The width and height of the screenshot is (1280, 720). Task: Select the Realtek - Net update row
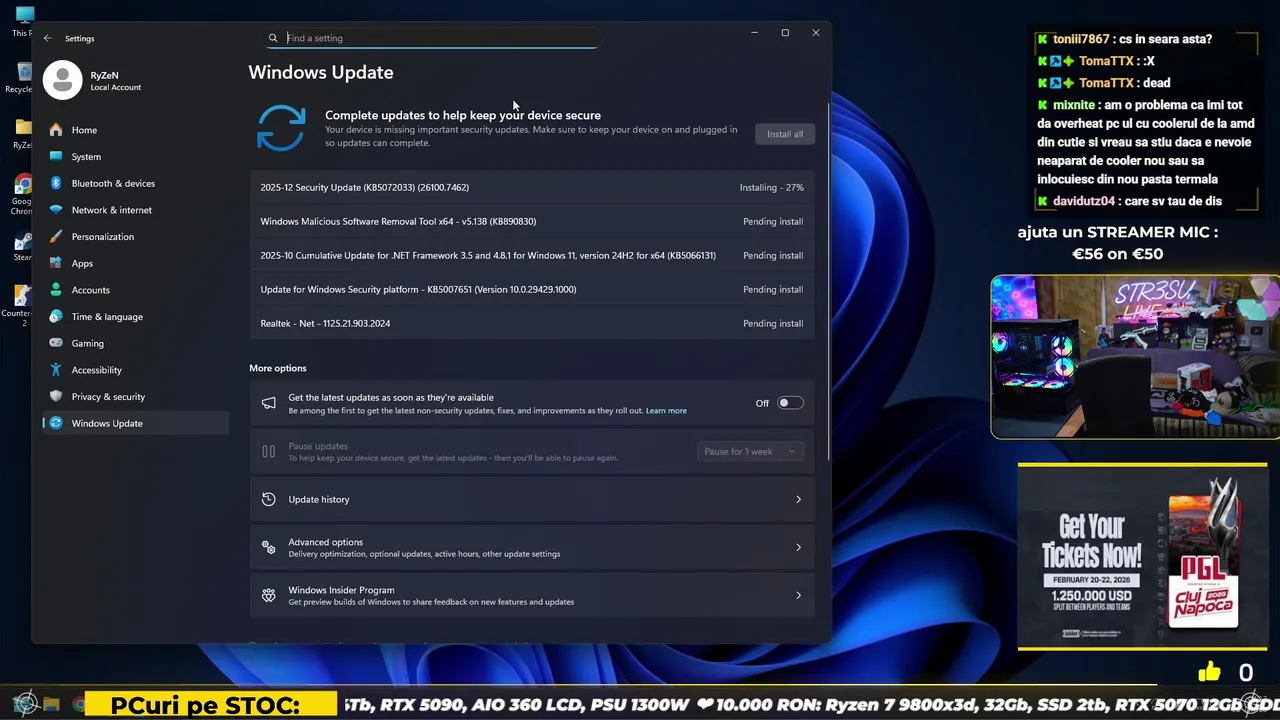532,323
